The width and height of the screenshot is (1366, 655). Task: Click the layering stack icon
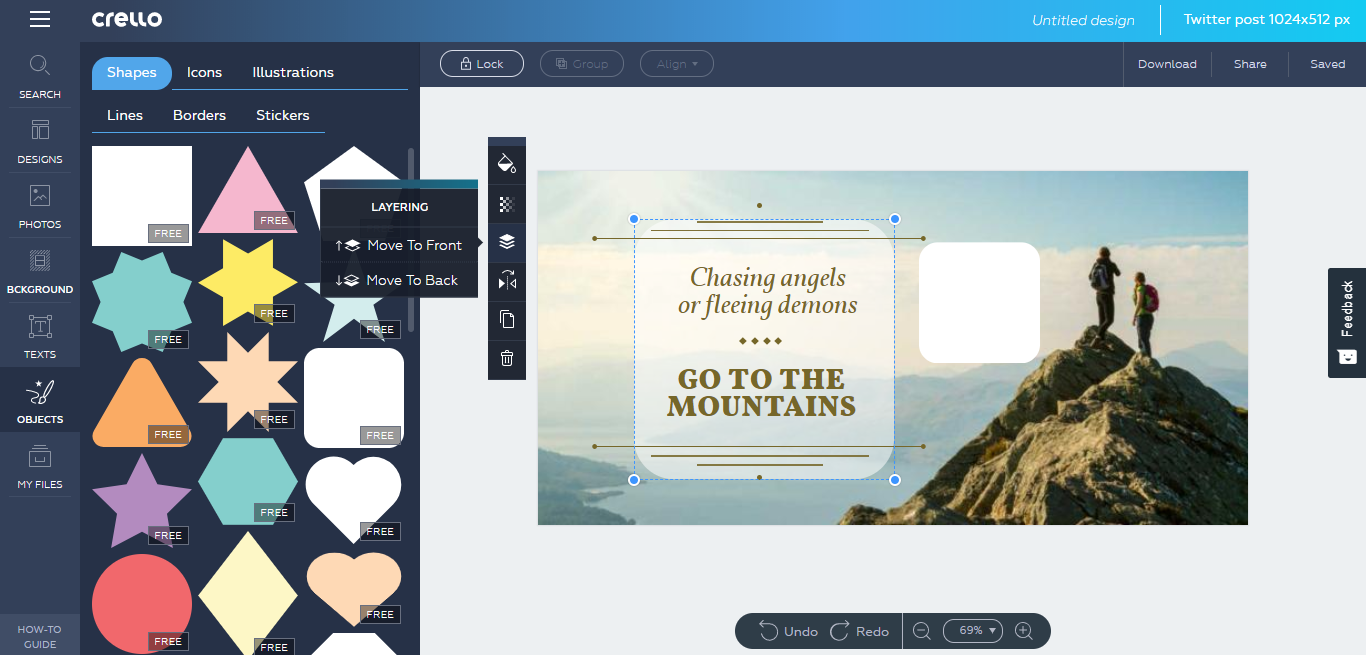click(507, 242)
